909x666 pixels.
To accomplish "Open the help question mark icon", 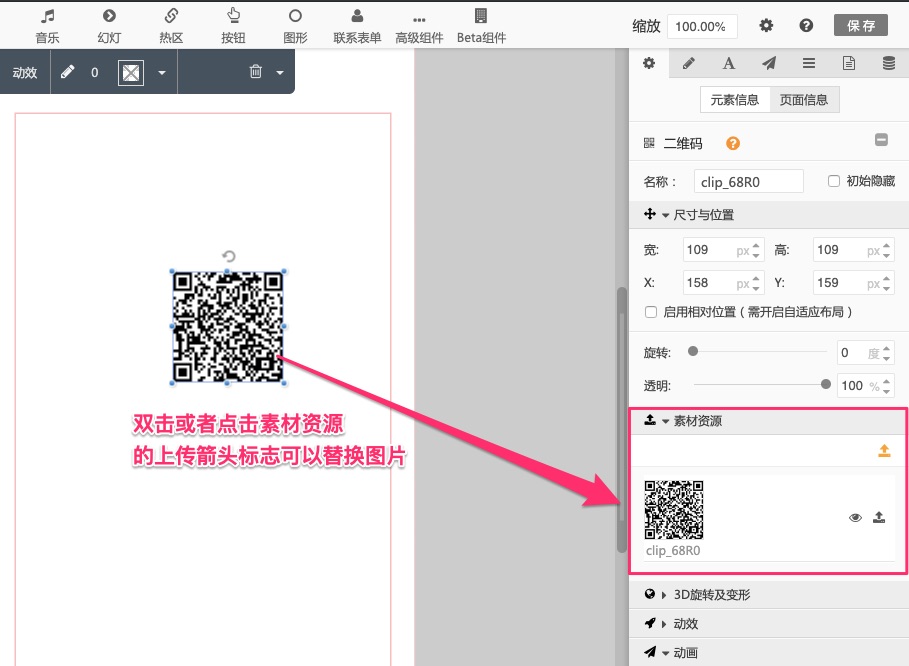I will point(806,26).
